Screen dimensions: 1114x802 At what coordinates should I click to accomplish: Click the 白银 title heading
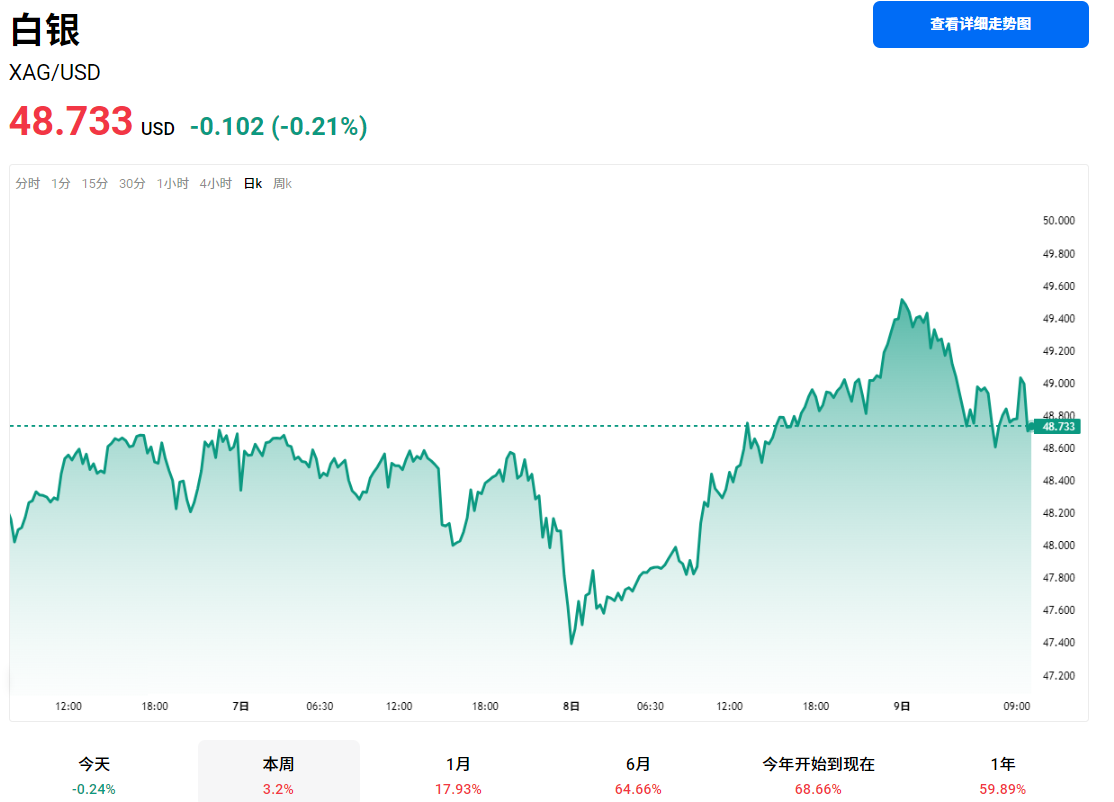(x=45, y=30)
